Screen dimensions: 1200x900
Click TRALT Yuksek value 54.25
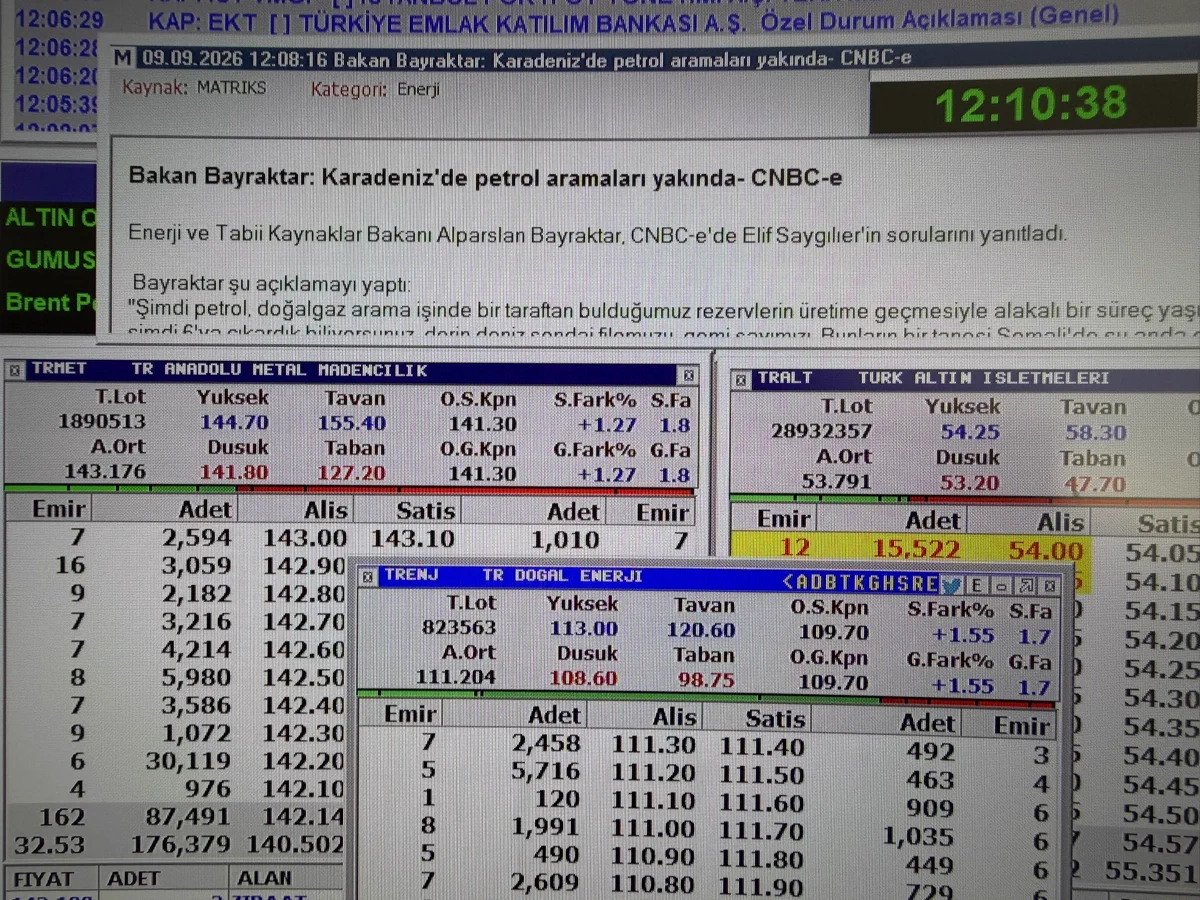click(x=970, y=432)
